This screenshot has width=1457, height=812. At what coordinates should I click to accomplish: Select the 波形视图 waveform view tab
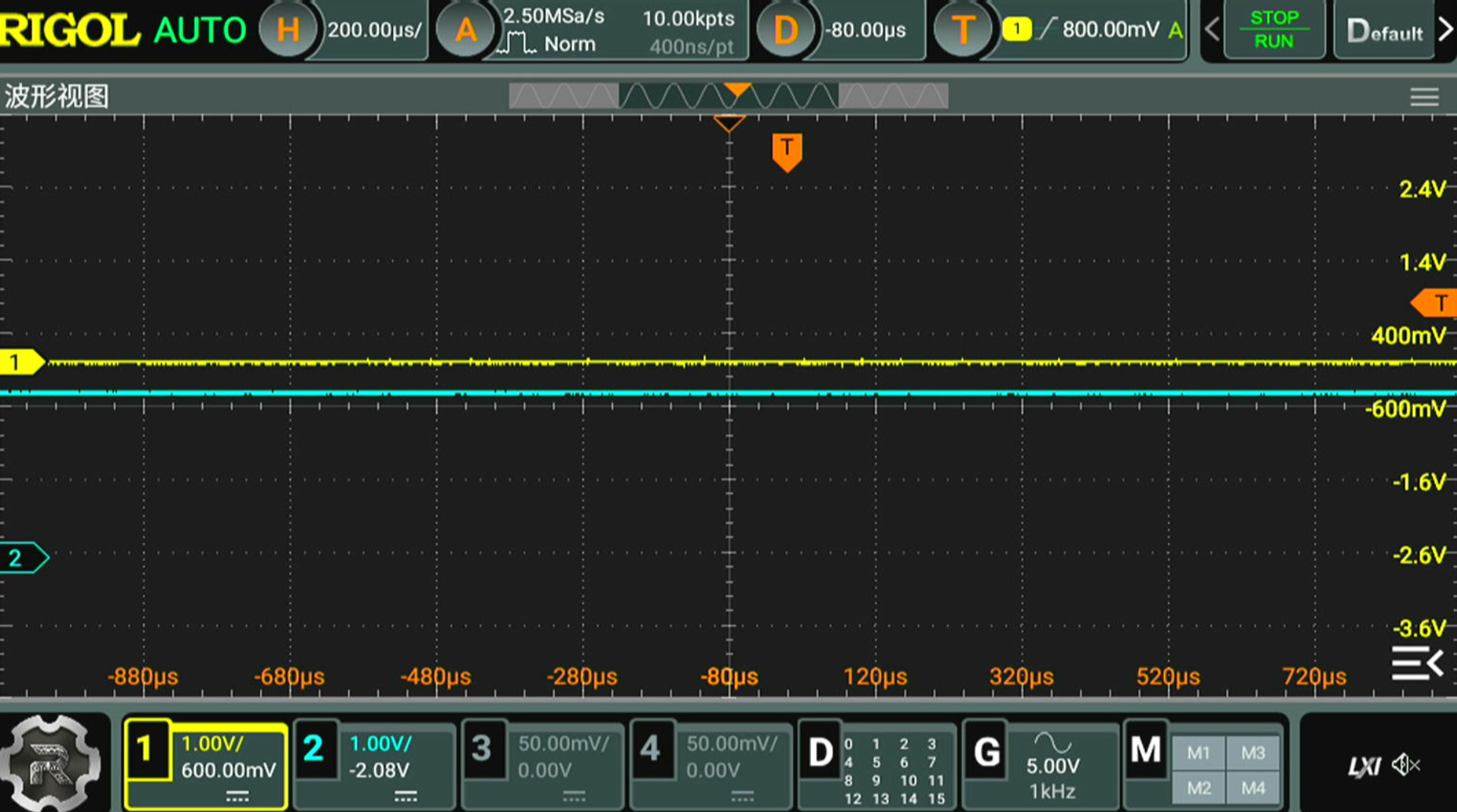coord(58,97)
